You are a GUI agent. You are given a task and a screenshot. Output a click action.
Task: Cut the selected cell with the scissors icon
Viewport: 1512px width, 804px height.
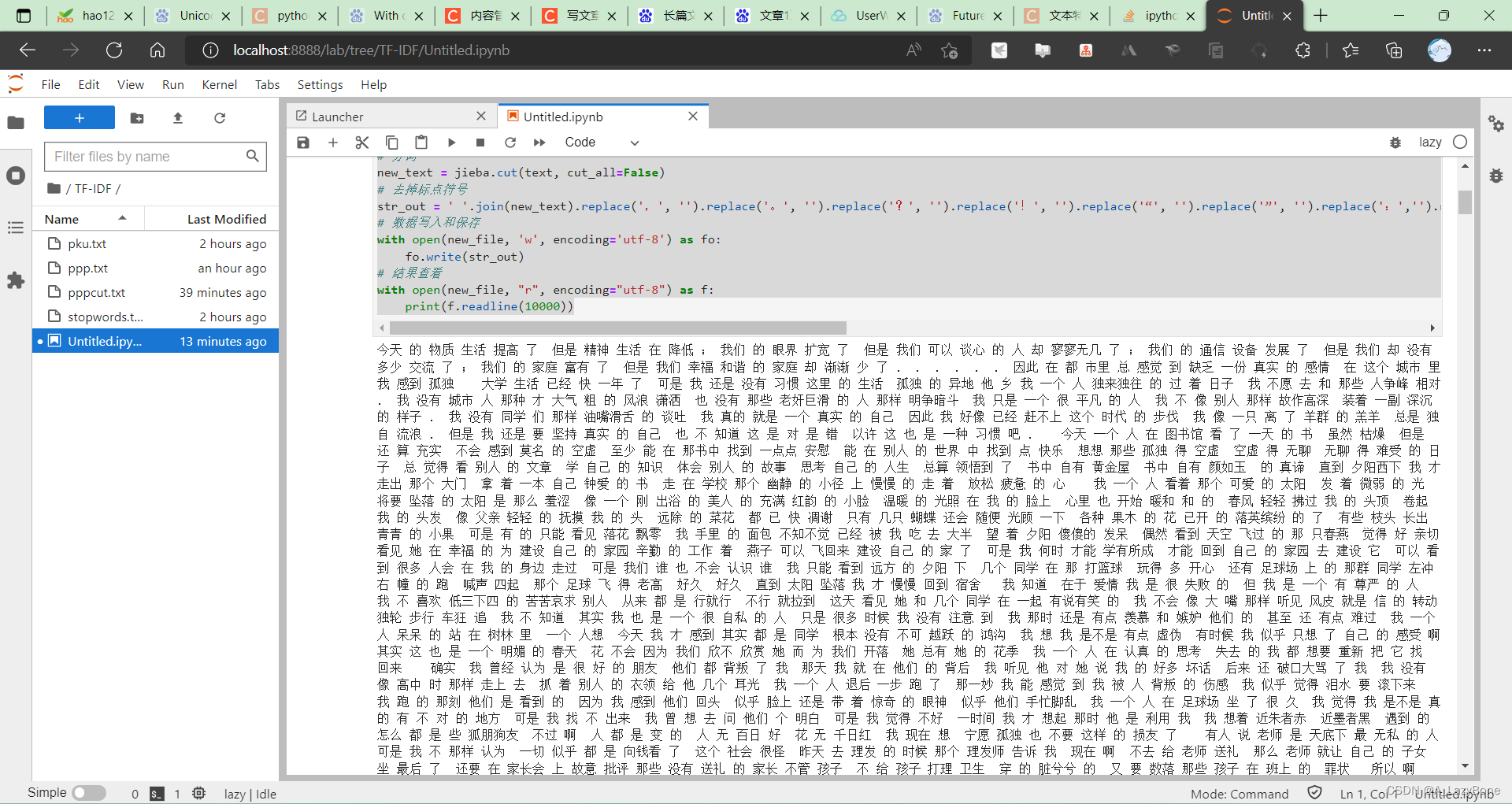[362, 143]
